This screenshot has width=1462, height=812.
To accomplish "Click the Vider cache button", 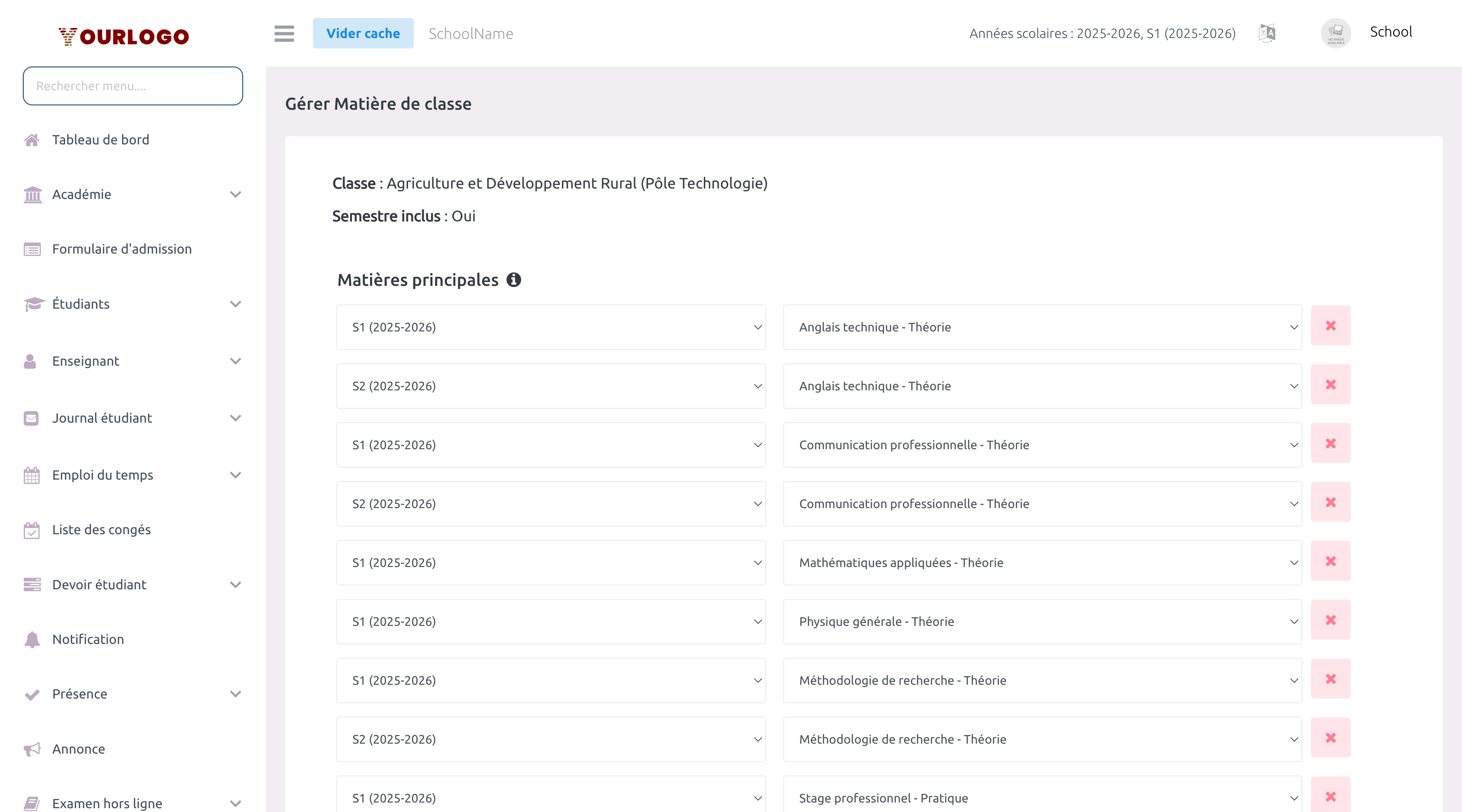I will point(363,34).
